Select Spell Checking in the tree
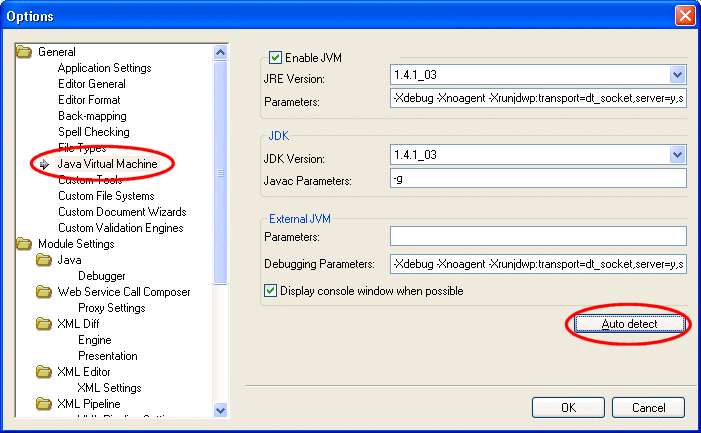This screenshot has width=701, height=433. 93,132
